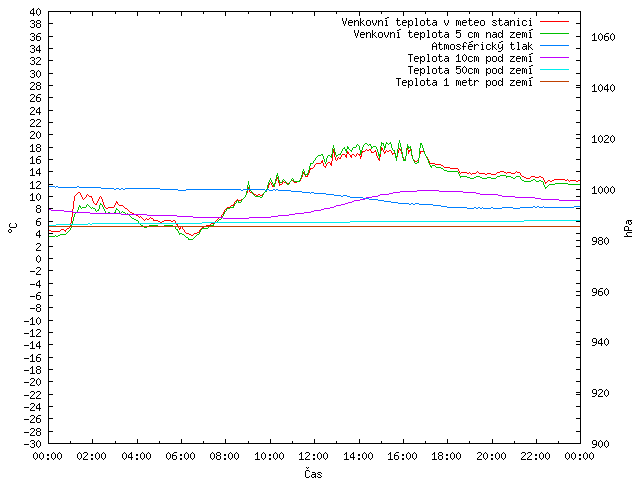640x480 pixels.
Task: Click the left axis value '30'
Action: click(36, 74)
